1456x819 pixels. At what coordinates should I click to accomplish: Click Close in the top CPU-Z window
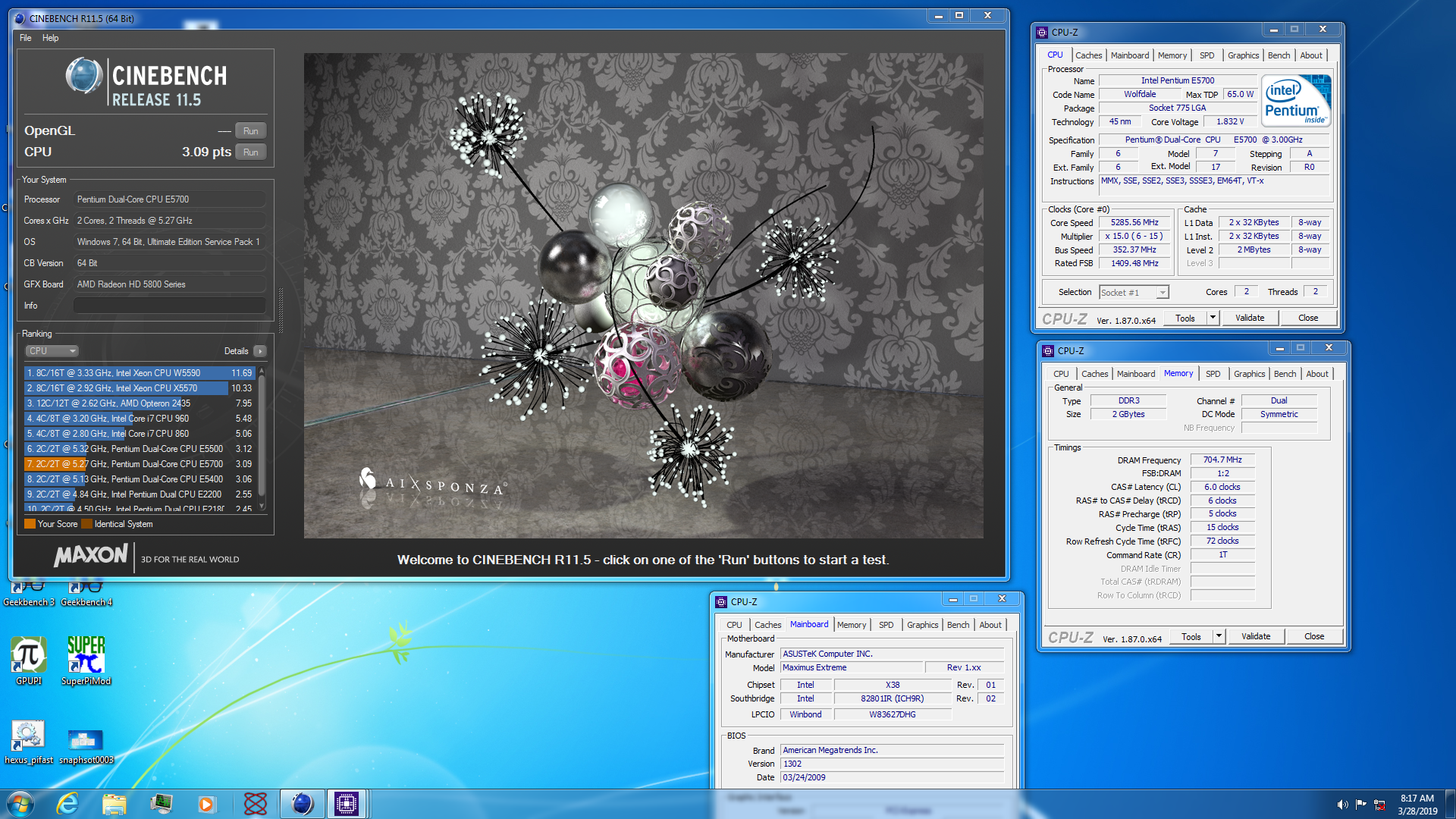1308,318
